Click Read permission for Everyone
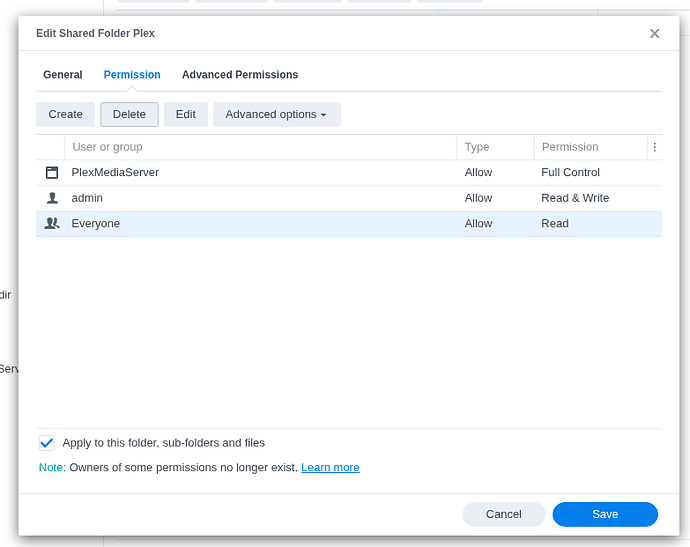Screen dimensions: 690x547 click(x=555, y=224)
